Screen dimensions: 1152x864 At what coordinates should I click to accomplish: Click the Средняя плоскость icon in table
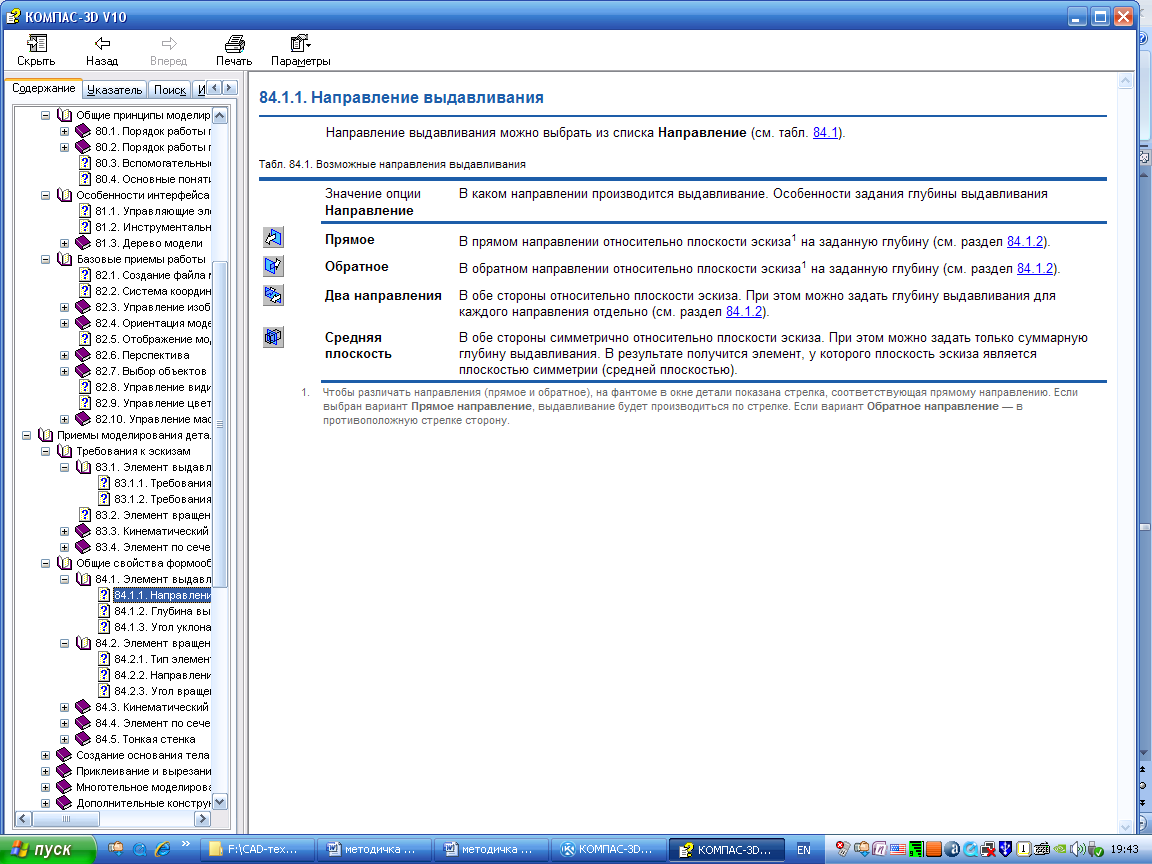pyautogui.click(x=273, y=337)
